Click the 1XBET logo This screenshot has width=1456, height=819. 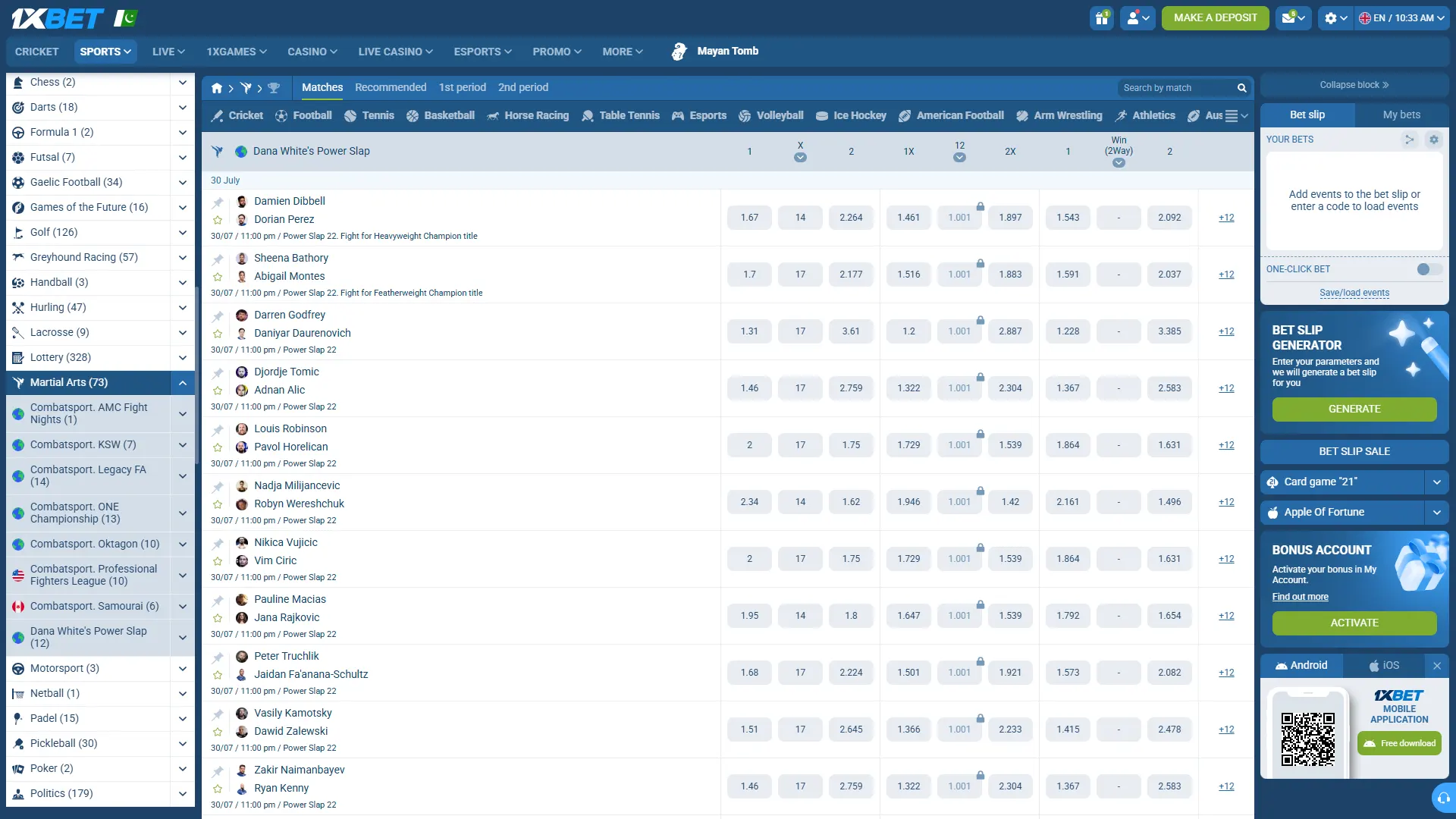point(58,18)
